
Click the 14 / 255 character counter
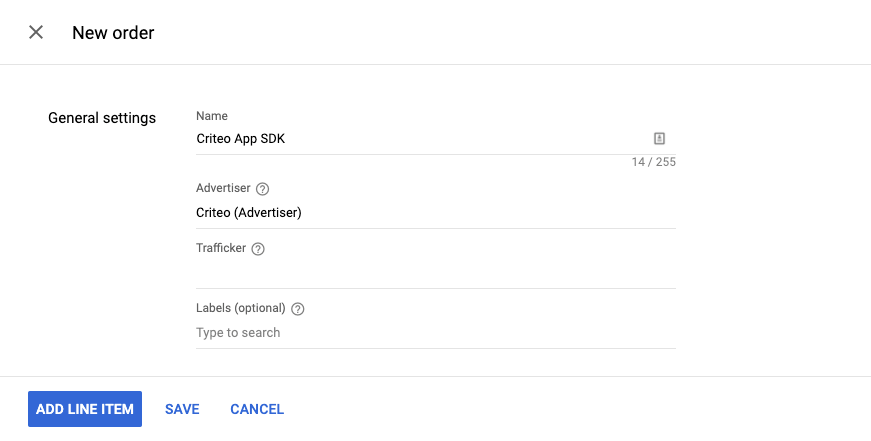[x=653, y=162]
